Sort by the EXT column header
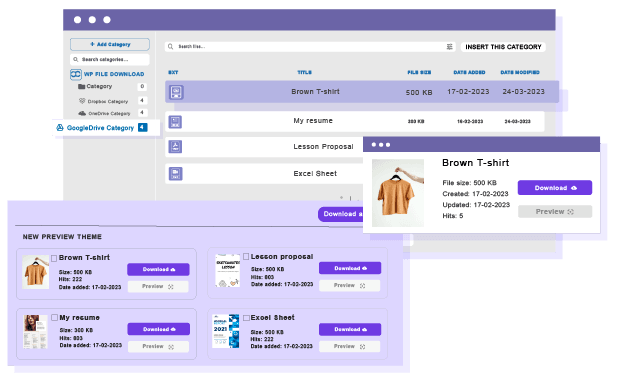Viewport: 630px width, 379px height. coord(173,72)
